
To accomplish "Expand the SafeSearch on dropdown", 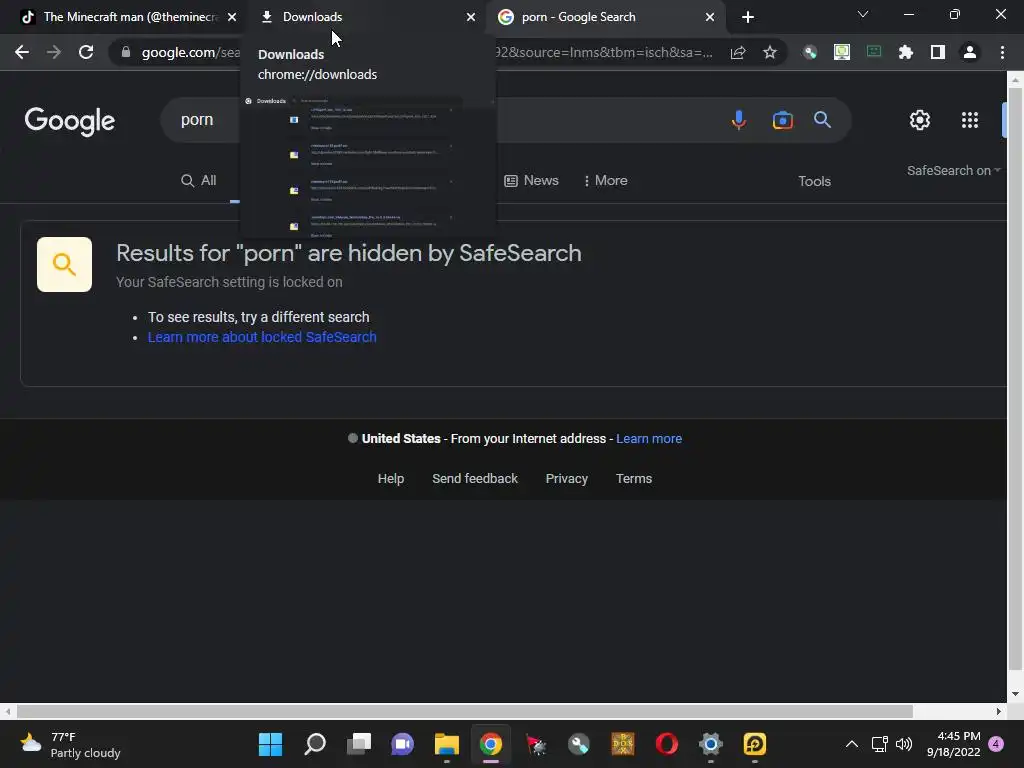I will tap(953, 170).
